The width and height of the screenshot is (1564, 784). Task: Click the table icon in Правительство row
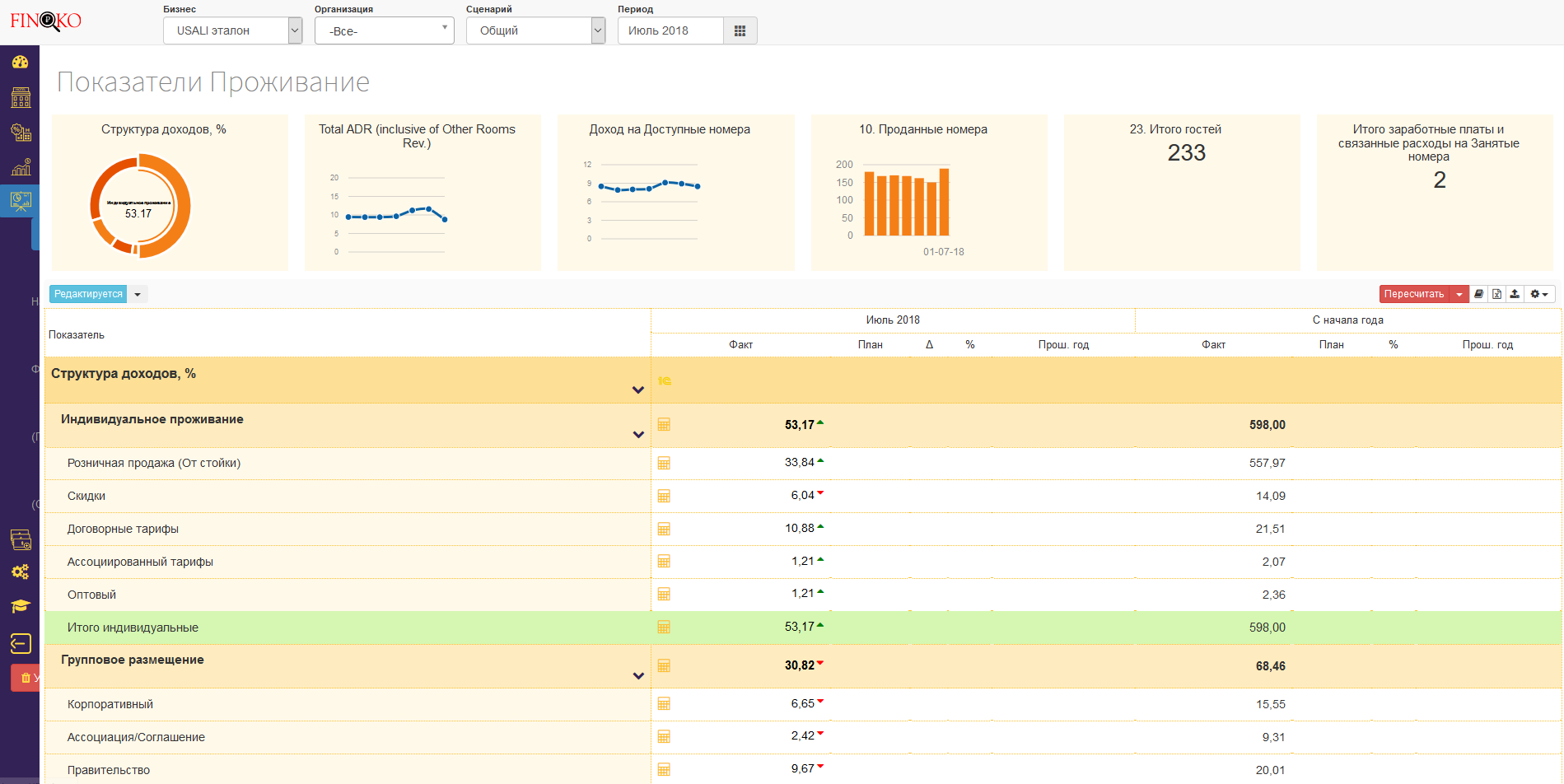[664, 770]
